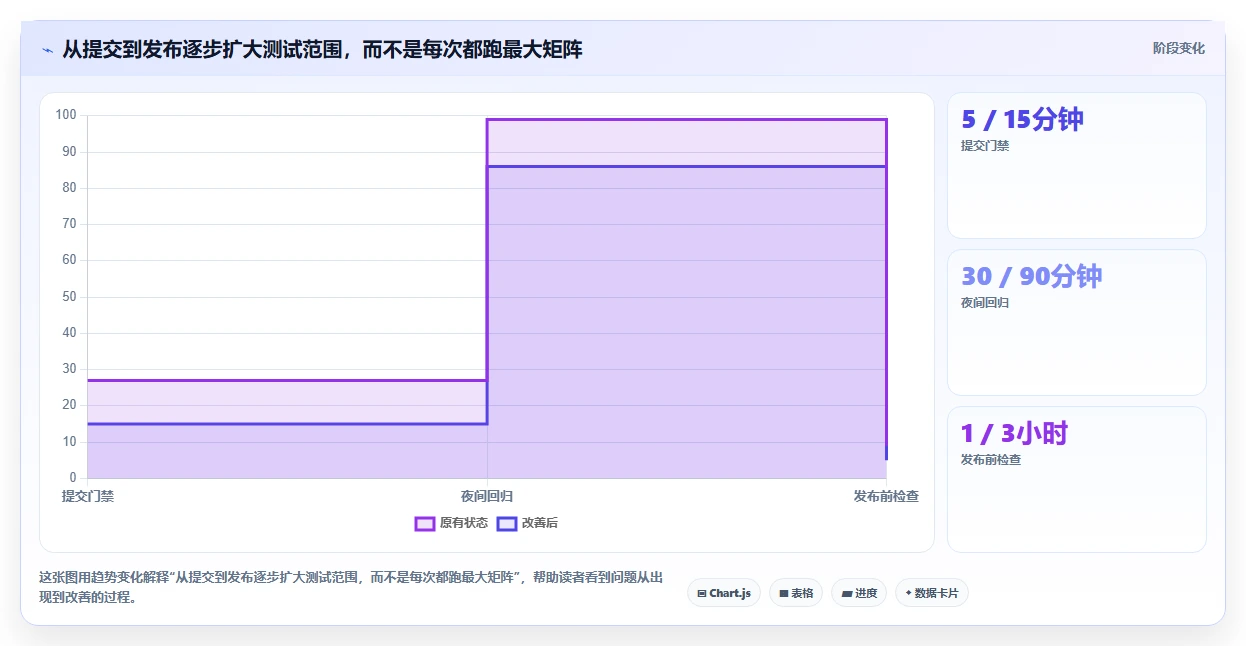The image size is (1246, 646).
Task: Click the trend icon beside the title
Action: coord(47,50)
